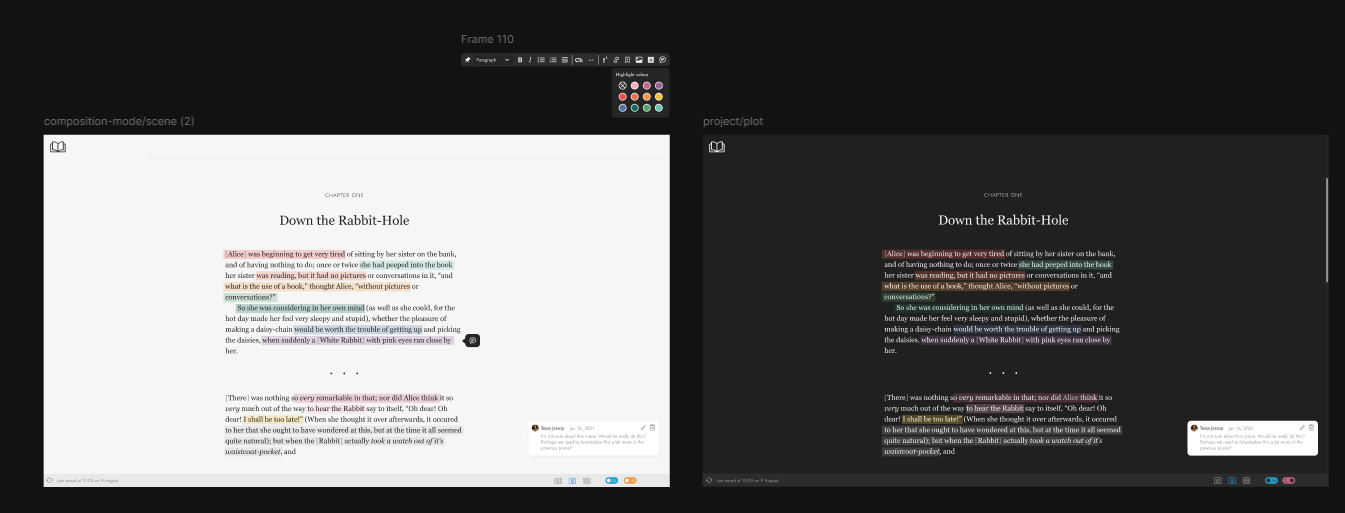Open the book icon in light scene frame
Viewport: 1345px width, 513px height.
pyautogui.click(x=58, y=147)
